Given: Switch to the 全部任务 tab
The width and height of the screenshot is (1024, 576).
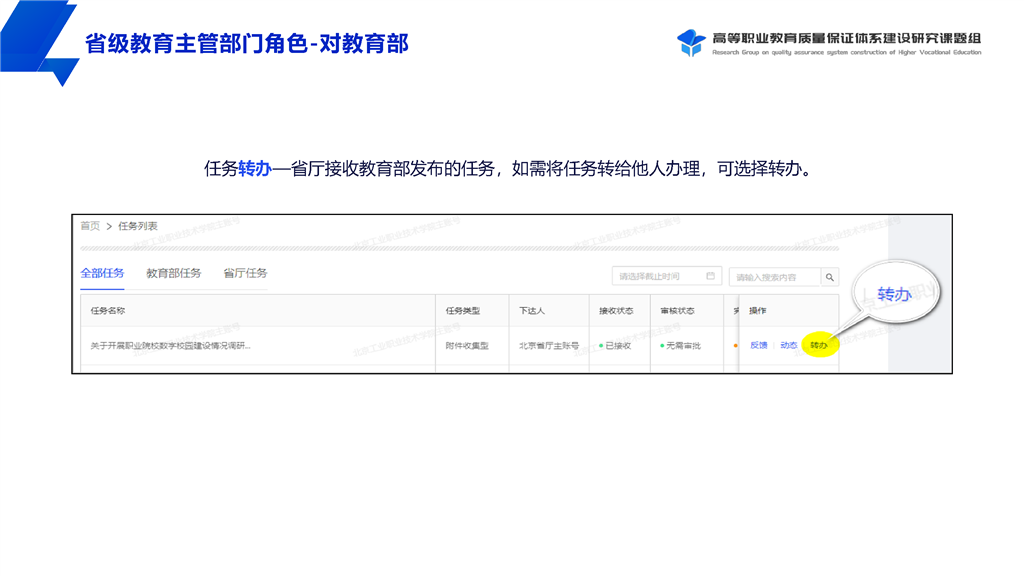Looking at the screenshot, I should (102, 273).
